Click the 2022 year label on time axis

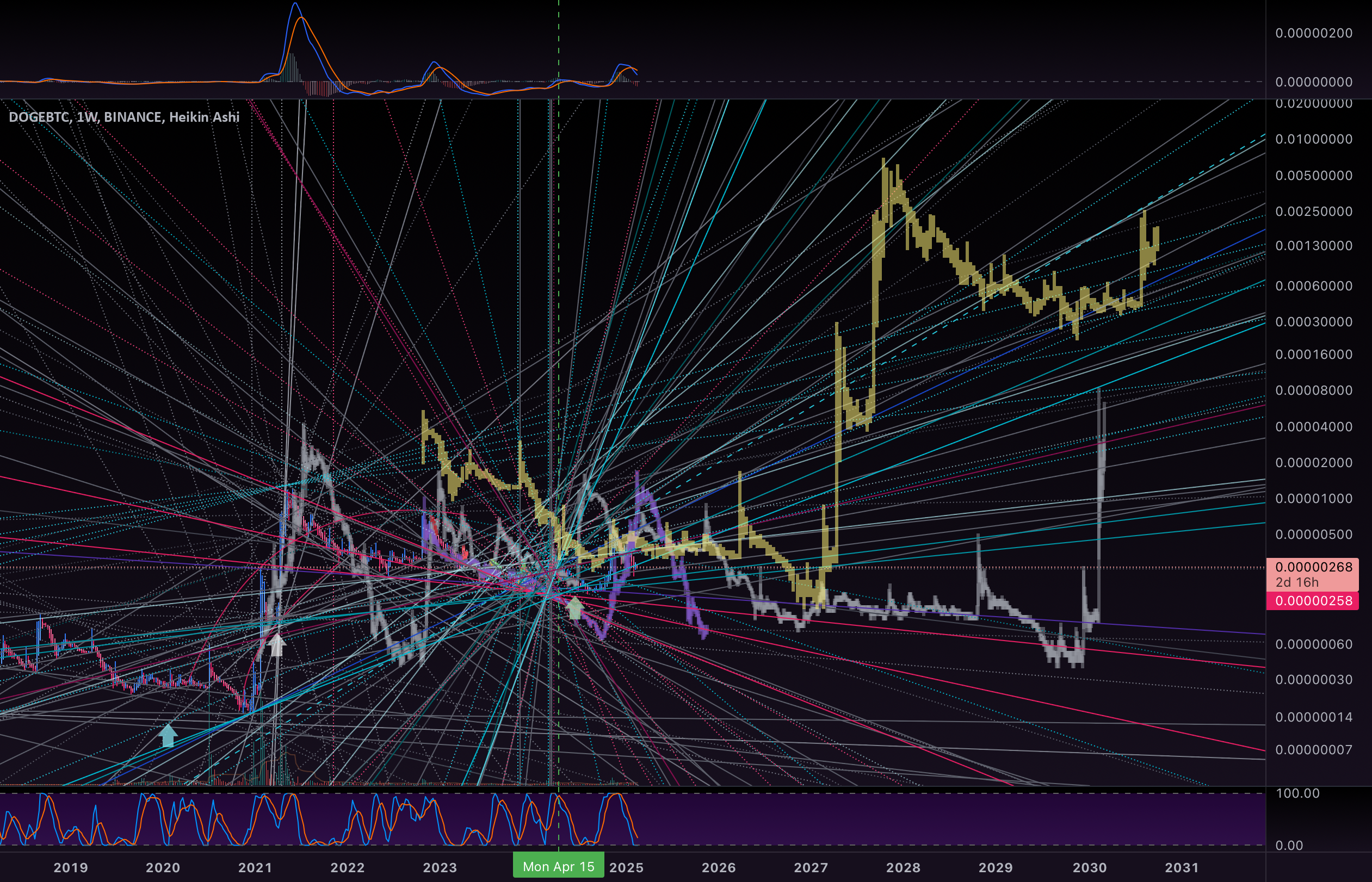(348, 867)
